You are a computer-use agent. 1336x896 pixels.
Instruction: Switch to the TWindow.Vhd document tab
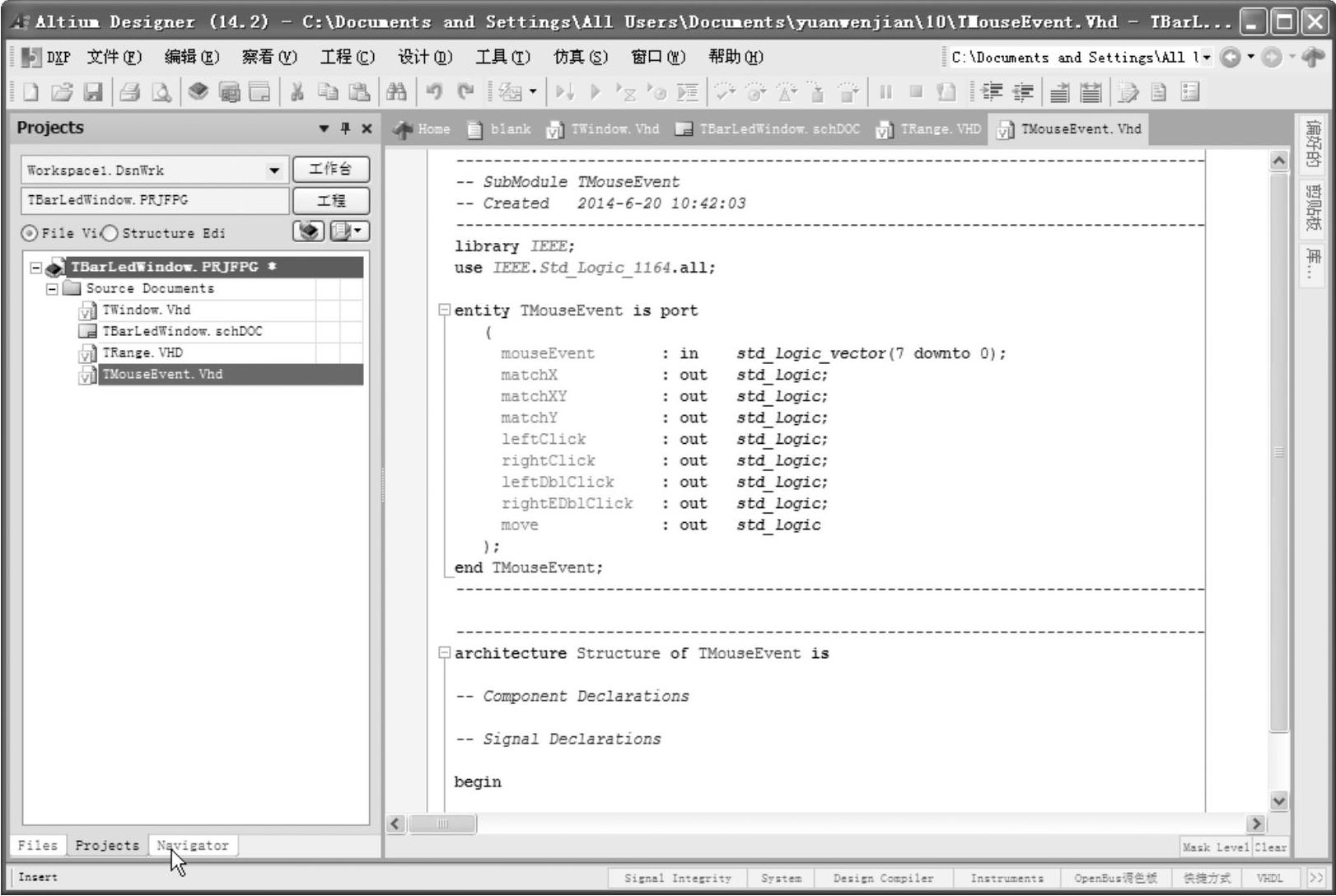click(x=604, y=129)
